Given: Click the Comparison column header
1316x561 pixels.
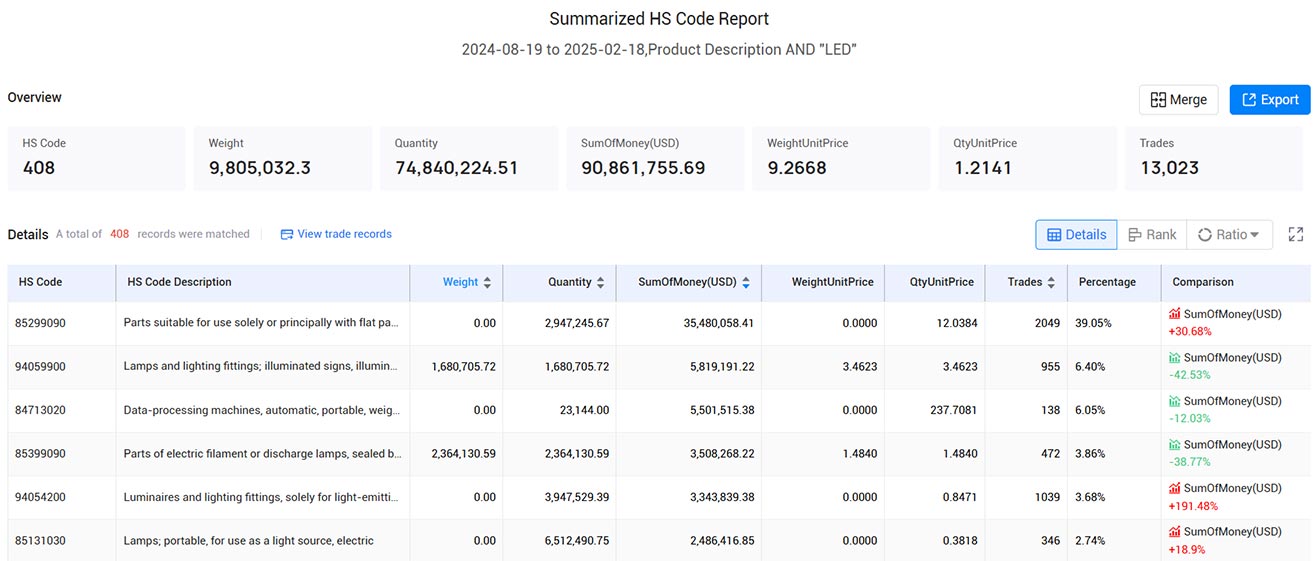Looking at the screenshot, I should point(1203,282).
